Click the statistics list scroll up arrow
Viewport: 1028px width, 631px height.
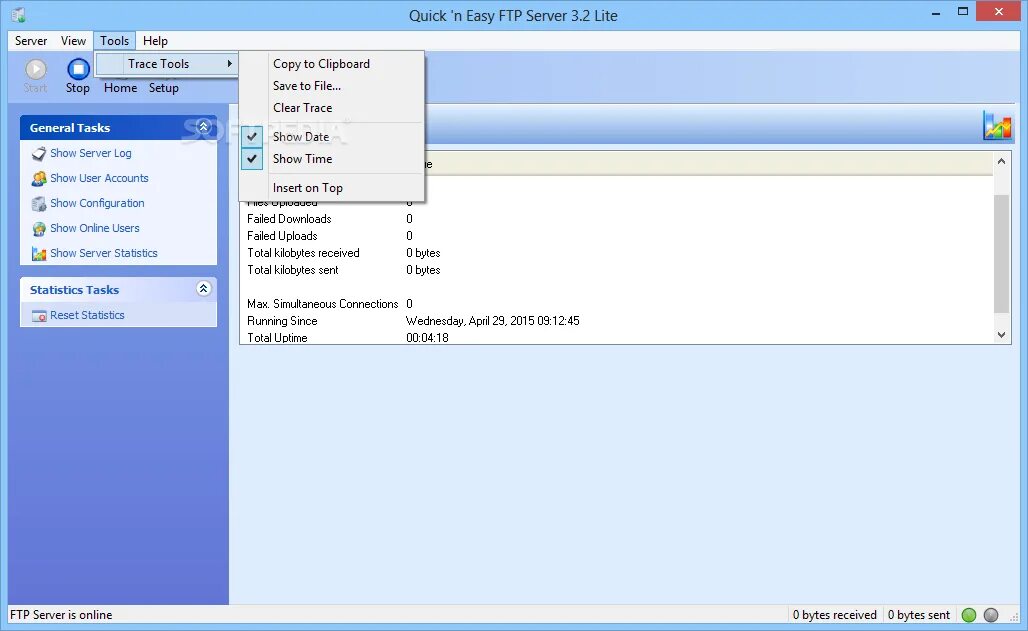coord(1001,161)
